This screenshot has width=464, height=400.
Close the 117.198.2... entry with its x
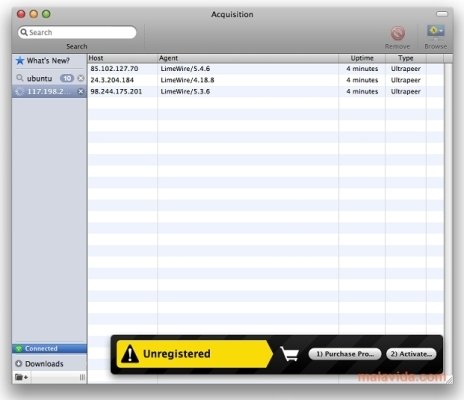(x=81, y=91)
